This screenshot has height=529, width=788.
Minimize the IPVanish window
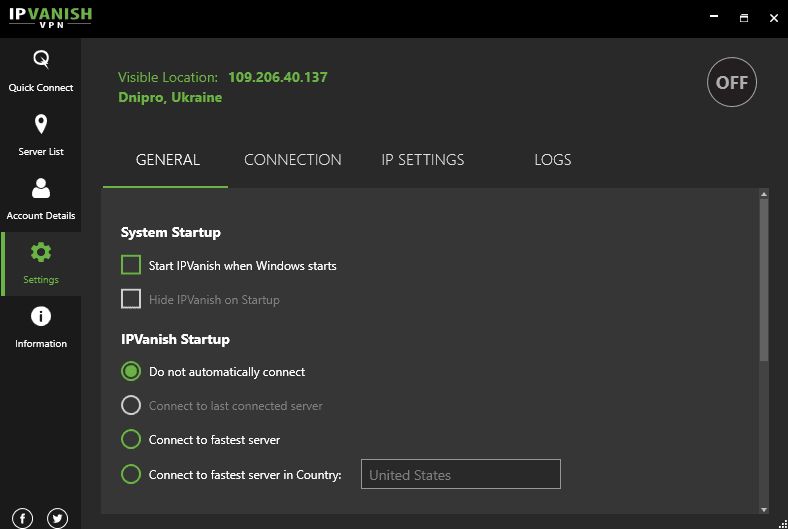pyautogui.click(x=714, y=17)
